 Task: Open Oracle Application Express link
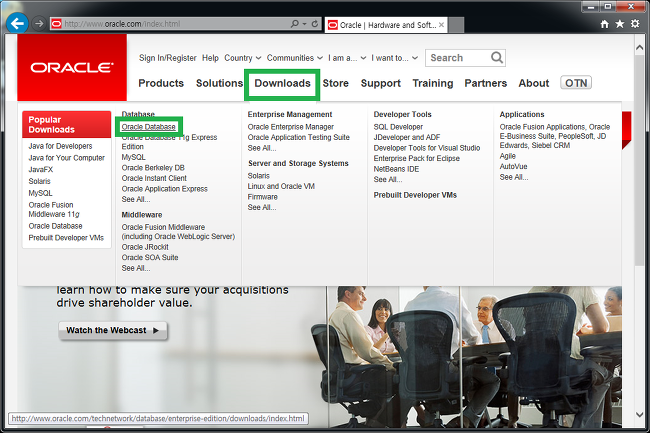click(165, 189)
